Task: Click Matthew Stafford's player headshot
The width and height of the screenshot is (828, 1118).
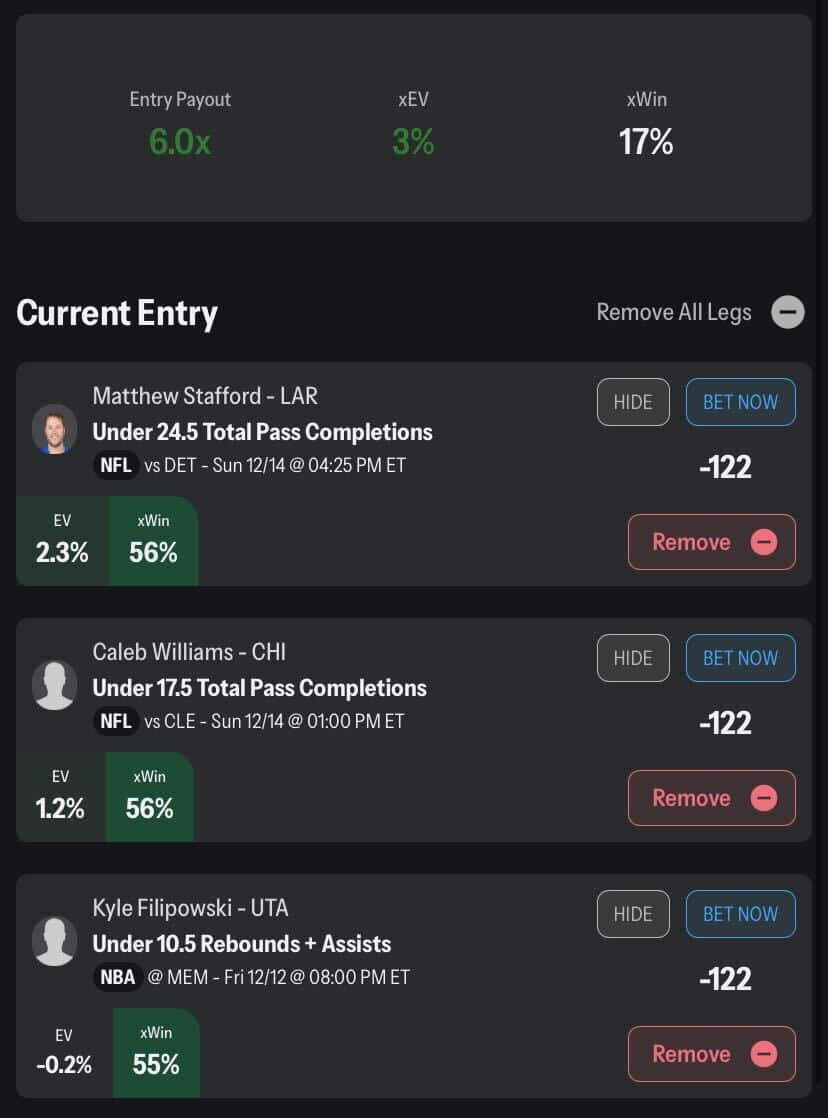Action: click(54, 429)
